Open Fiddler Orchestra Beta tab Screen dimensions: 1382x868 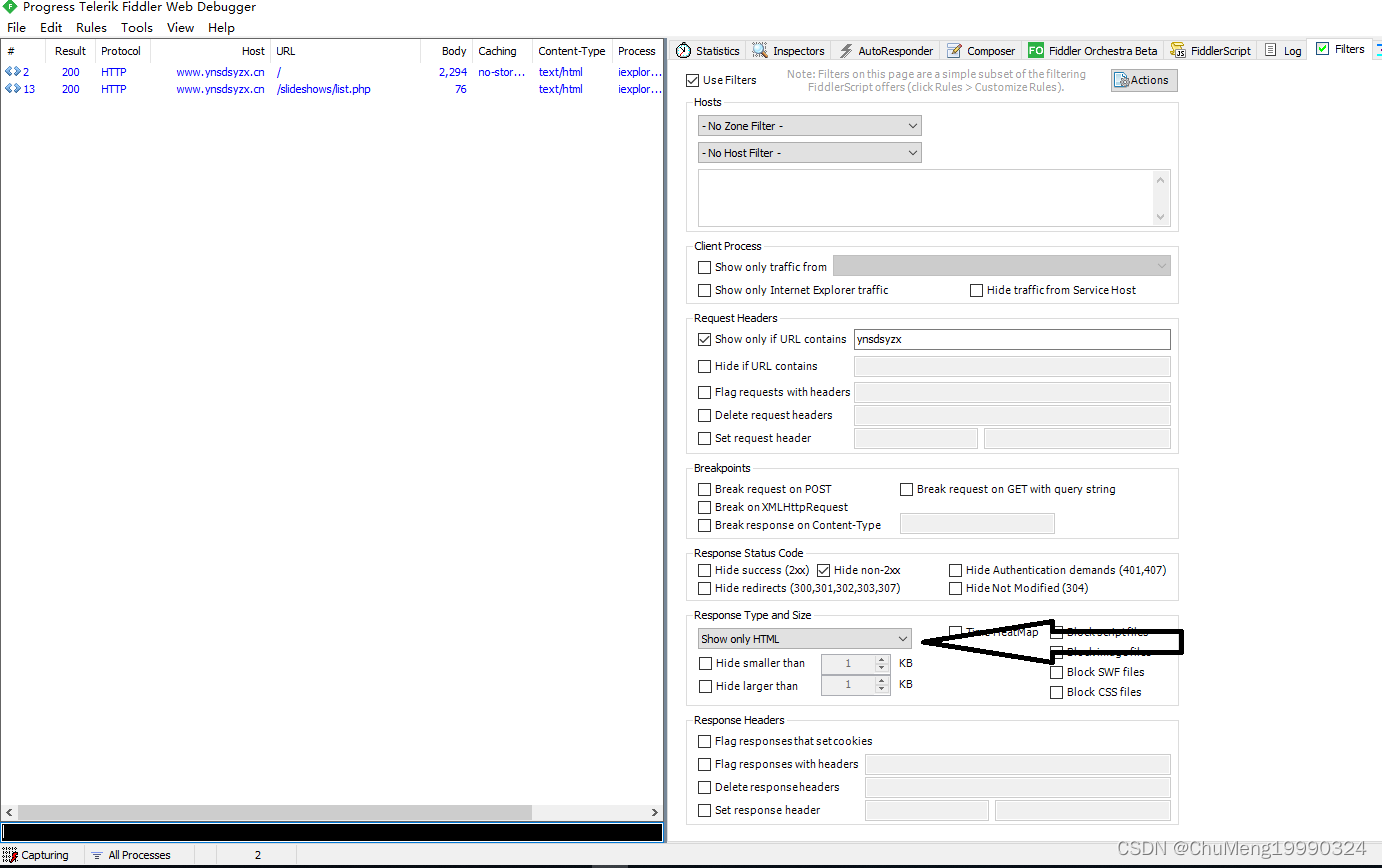pos(1093,51)
